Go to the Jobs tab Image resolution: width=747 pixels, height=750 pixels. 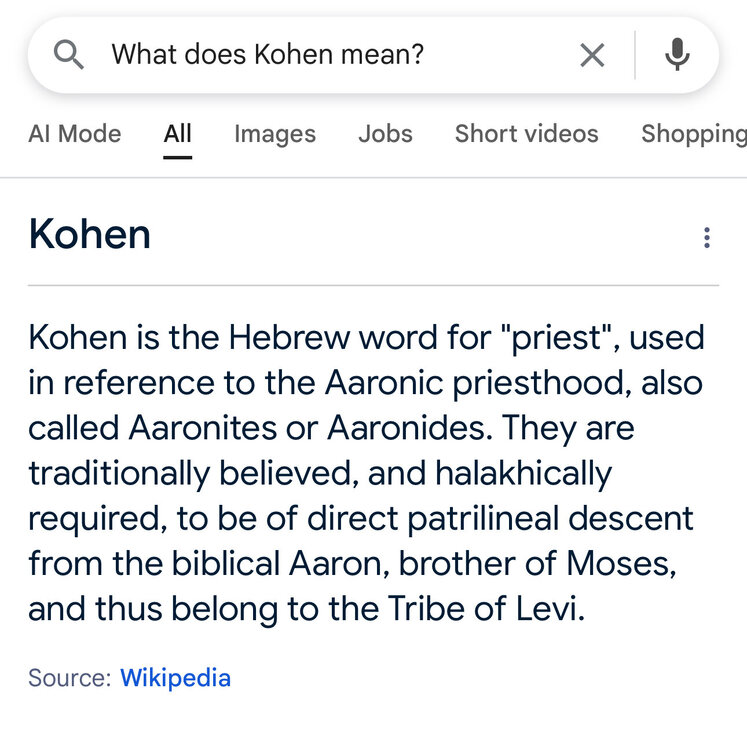385,134
